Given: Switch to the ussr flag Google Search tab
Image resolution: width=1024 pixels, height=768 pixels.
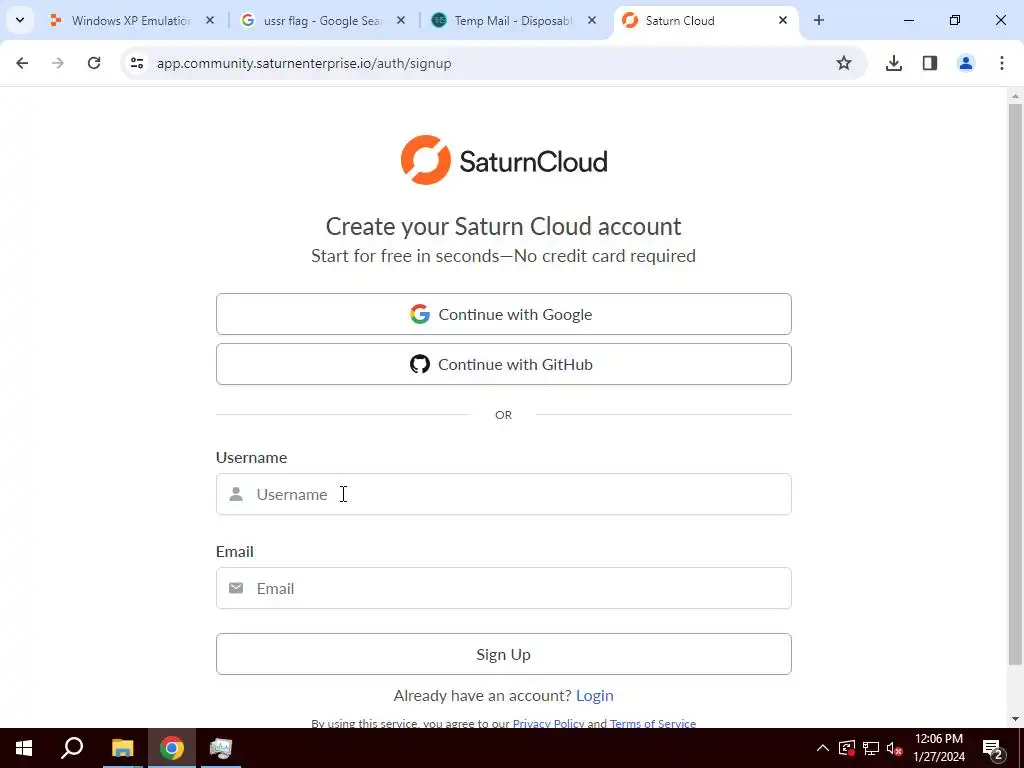Looking at the screenshot, I should click(x=323, y=21).
